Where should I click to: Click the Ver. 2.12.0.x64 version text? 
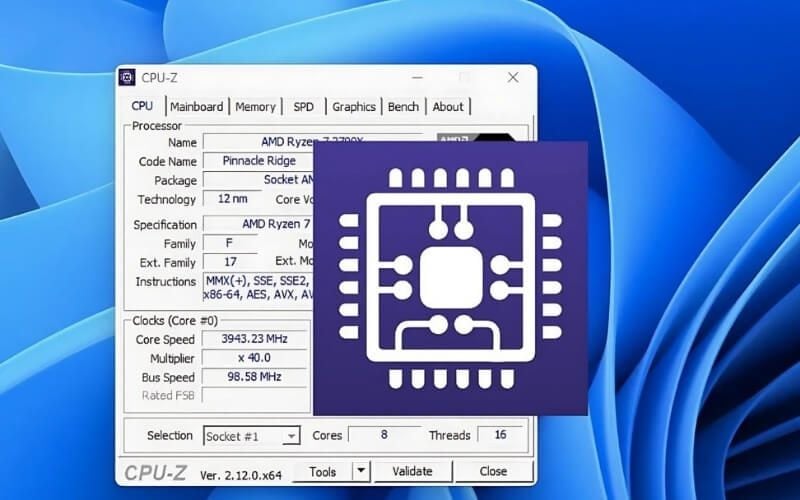click(x=241, y=475)
